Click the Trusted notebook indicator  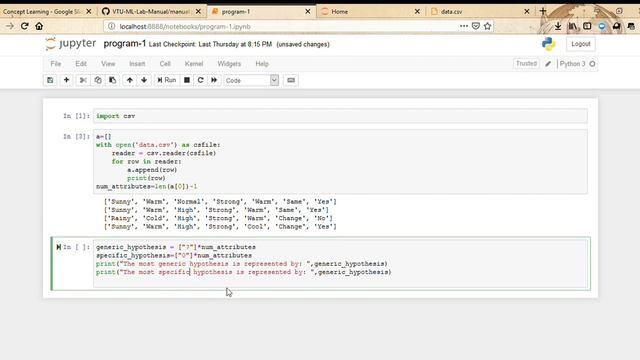click(x=526, y=64)
